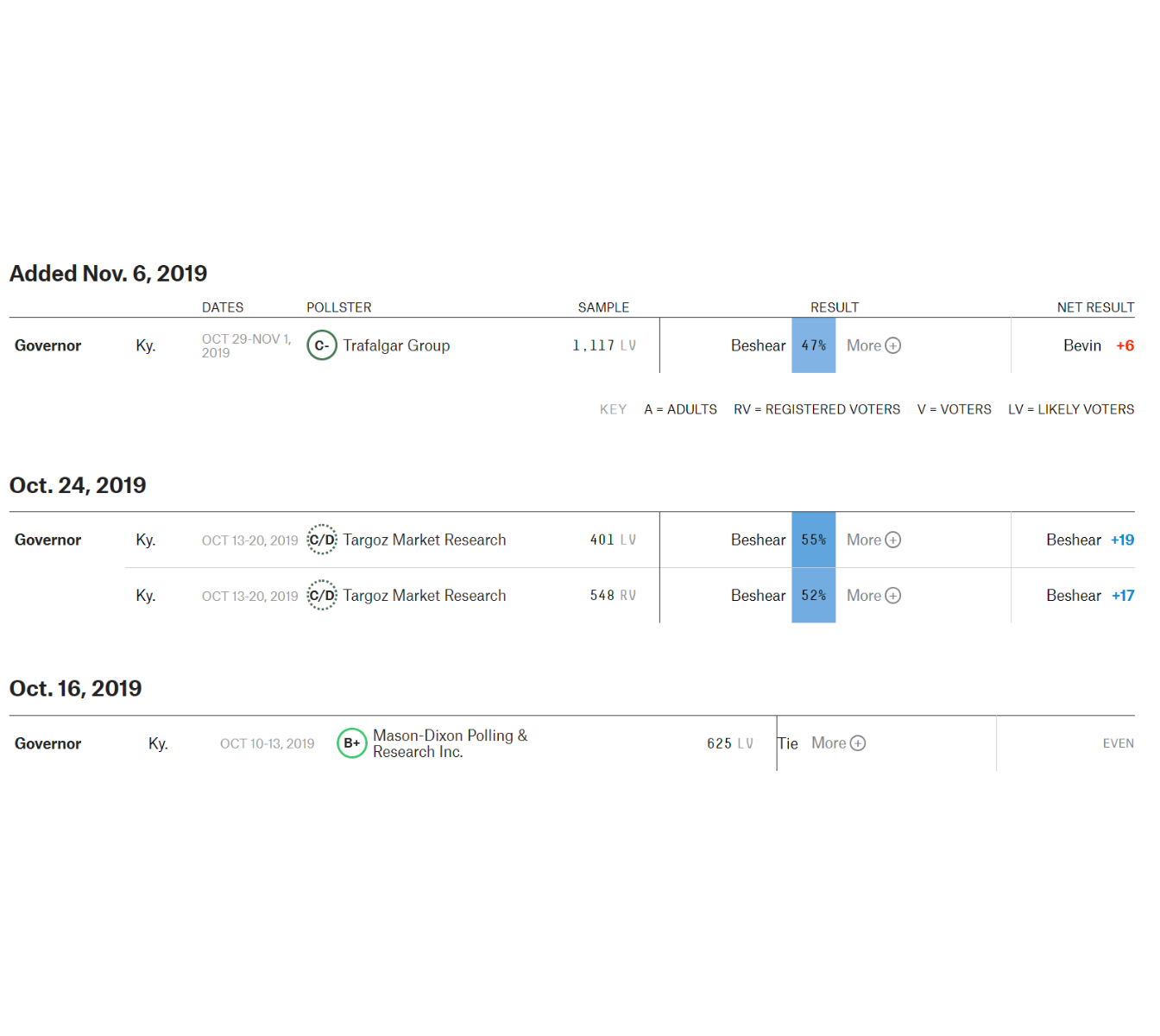
Task: Click the C/D grade badge in the 548 RV row
Action: click(322, 596)
